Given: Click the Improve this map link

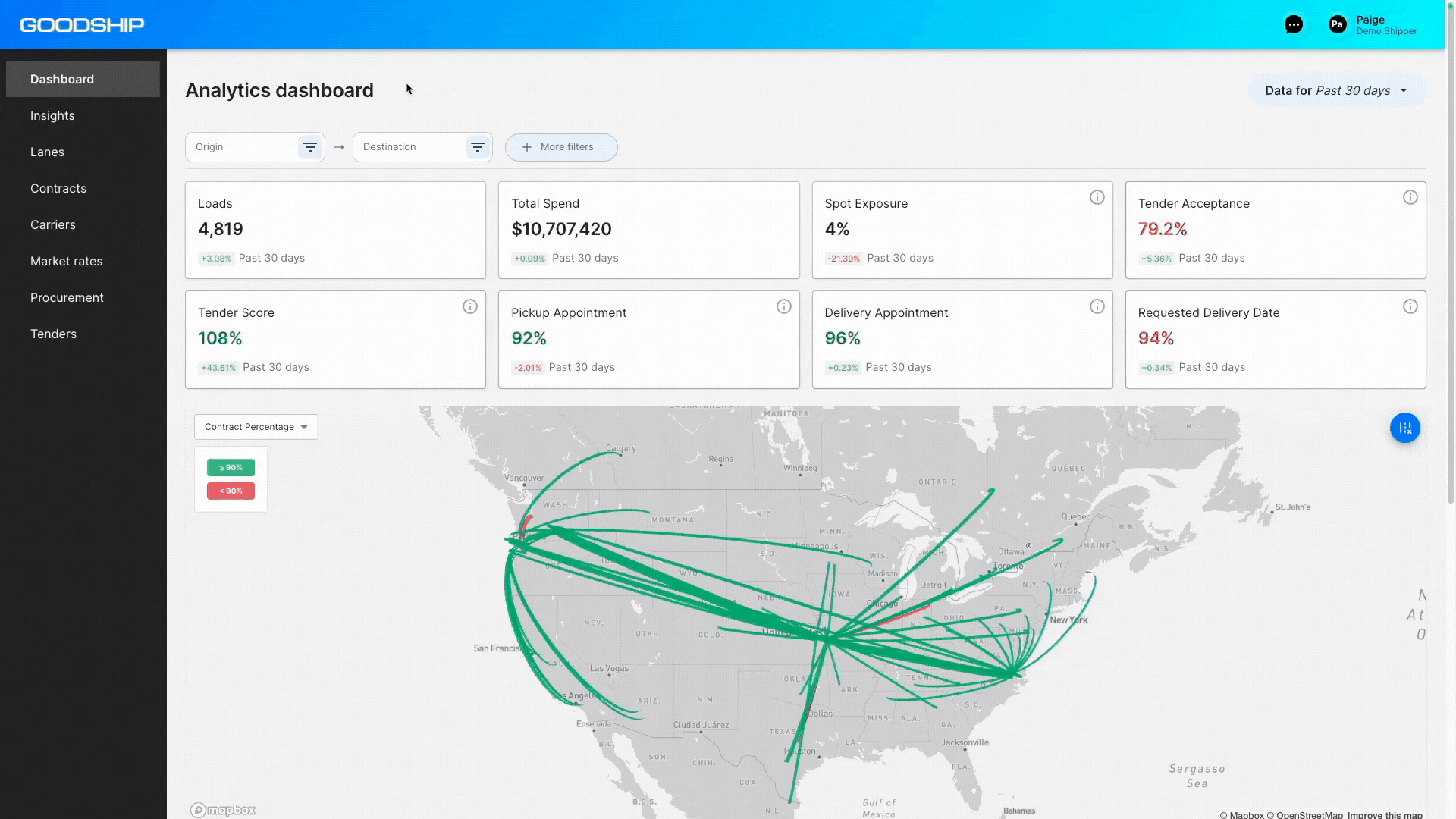Looking at the screenshot, I should point(1385,815).
